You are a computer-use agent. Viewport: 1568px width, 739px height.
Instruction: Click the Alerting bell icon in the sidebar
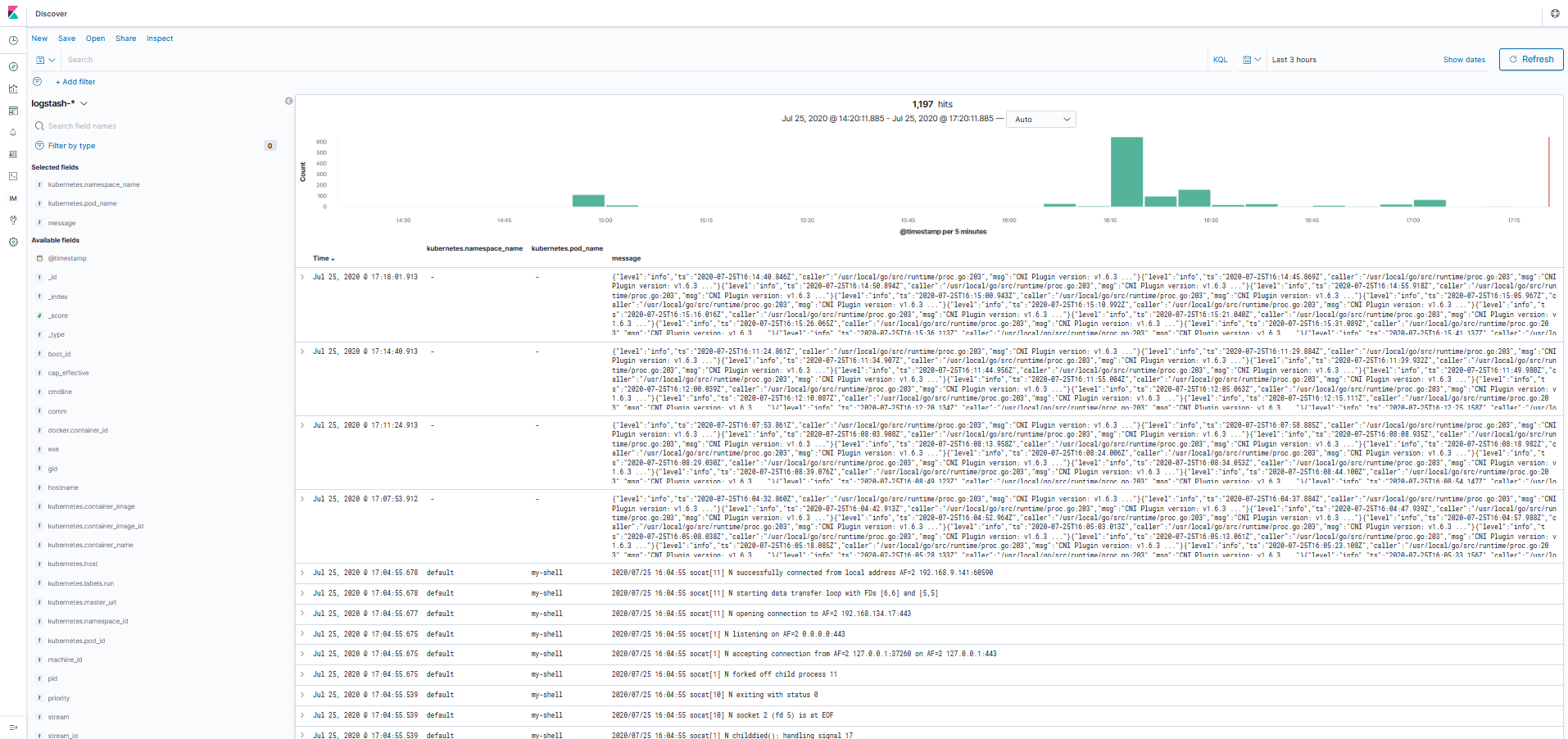coord(13,133)
